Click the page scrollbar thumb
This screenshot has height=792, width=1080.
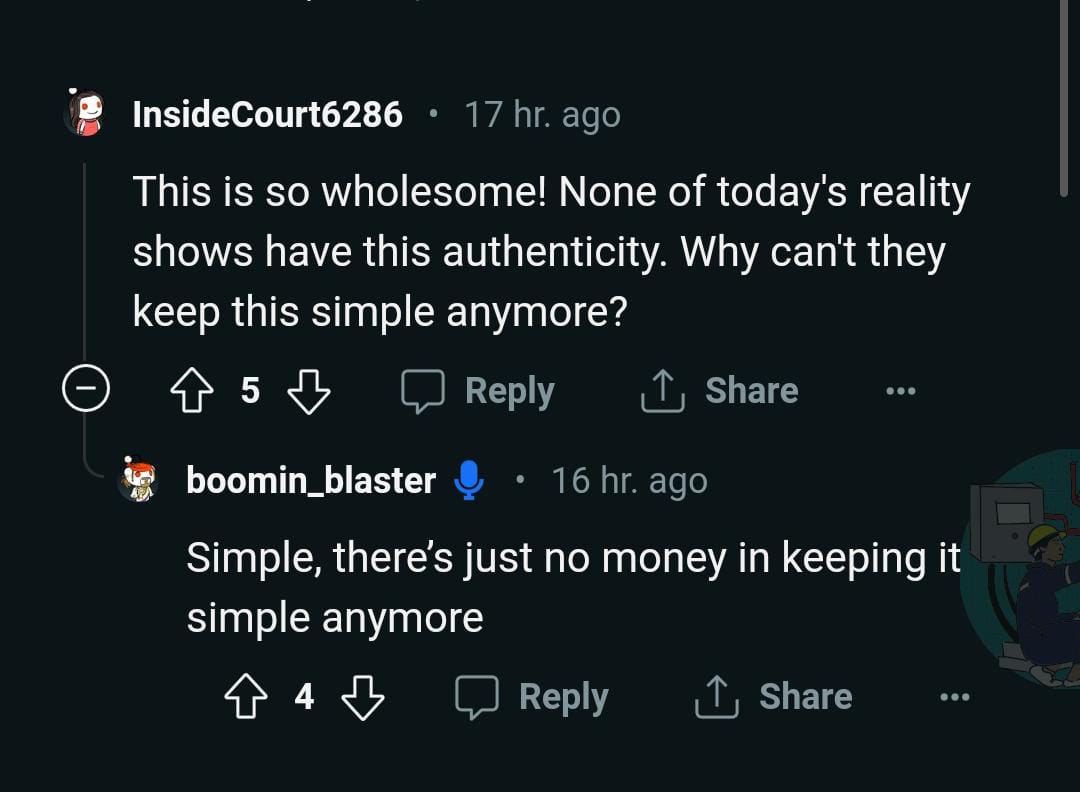tap(1064, 95)
